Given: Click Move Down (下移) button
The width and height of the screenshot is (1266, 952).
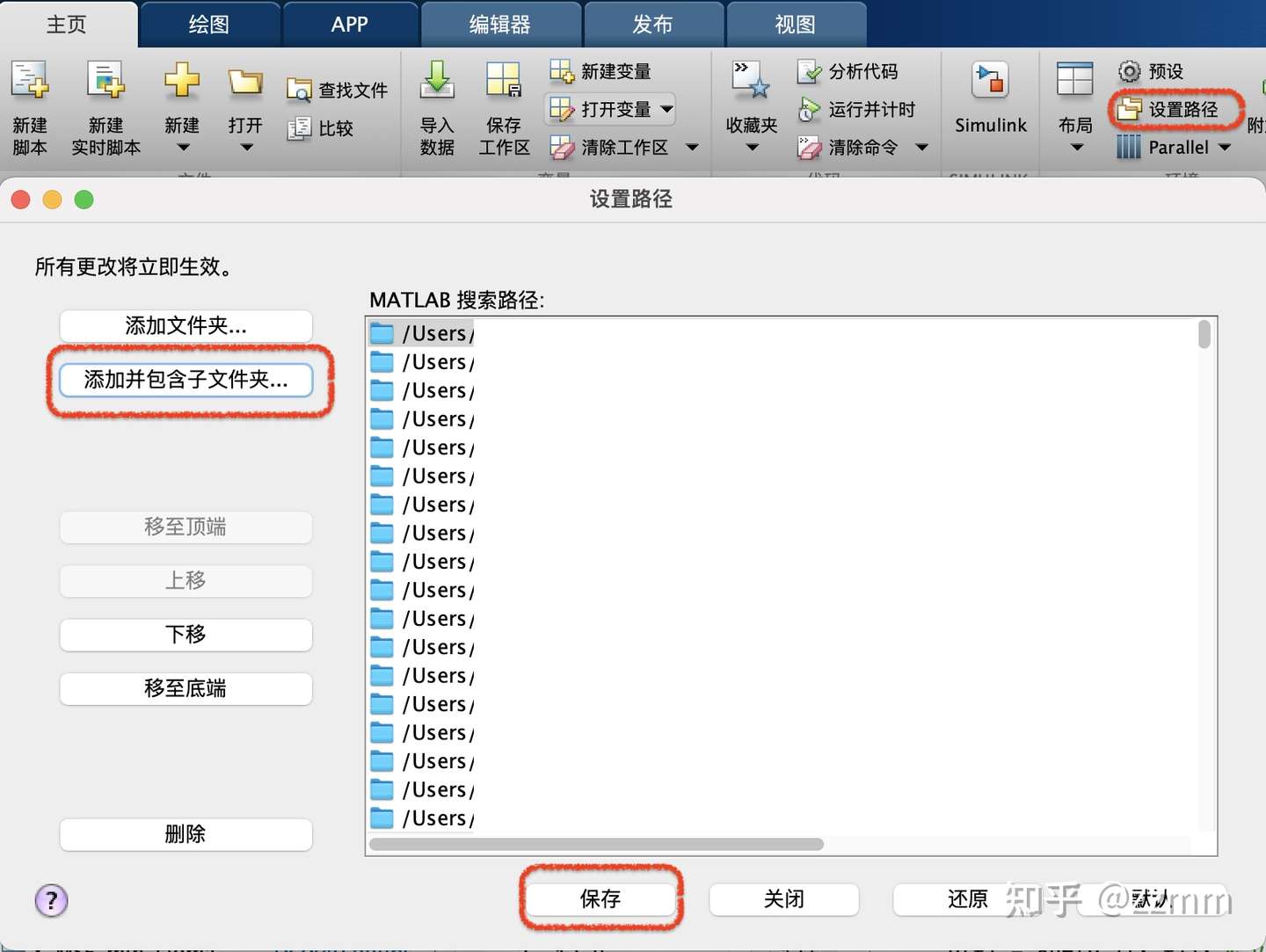Looking at the screenshot, I should [186, 635].
